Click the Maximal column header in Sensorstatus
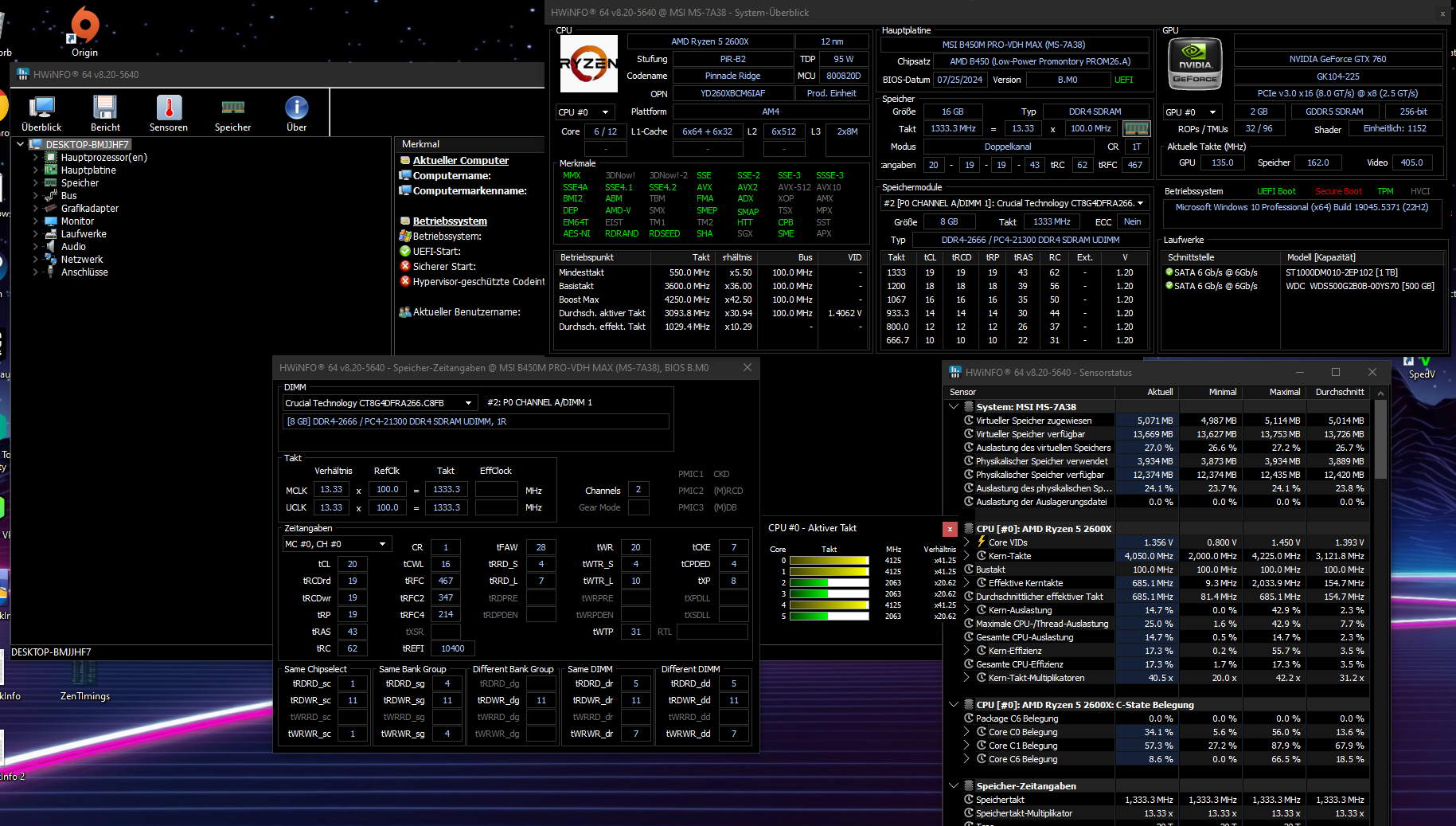 (x=1274, y=392)
